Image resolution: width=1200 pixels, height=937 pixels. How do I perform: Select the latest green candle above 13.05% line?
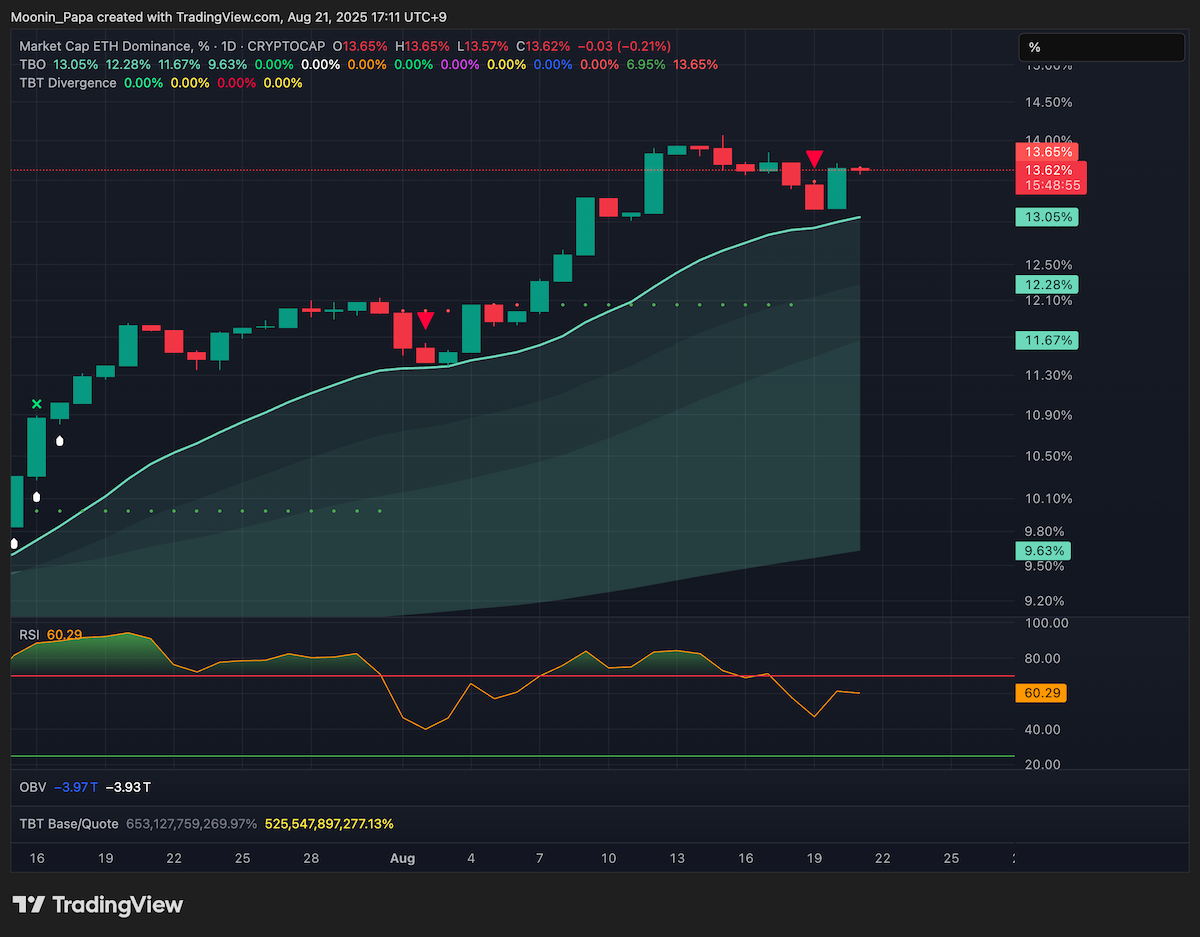tap(837, 188)
